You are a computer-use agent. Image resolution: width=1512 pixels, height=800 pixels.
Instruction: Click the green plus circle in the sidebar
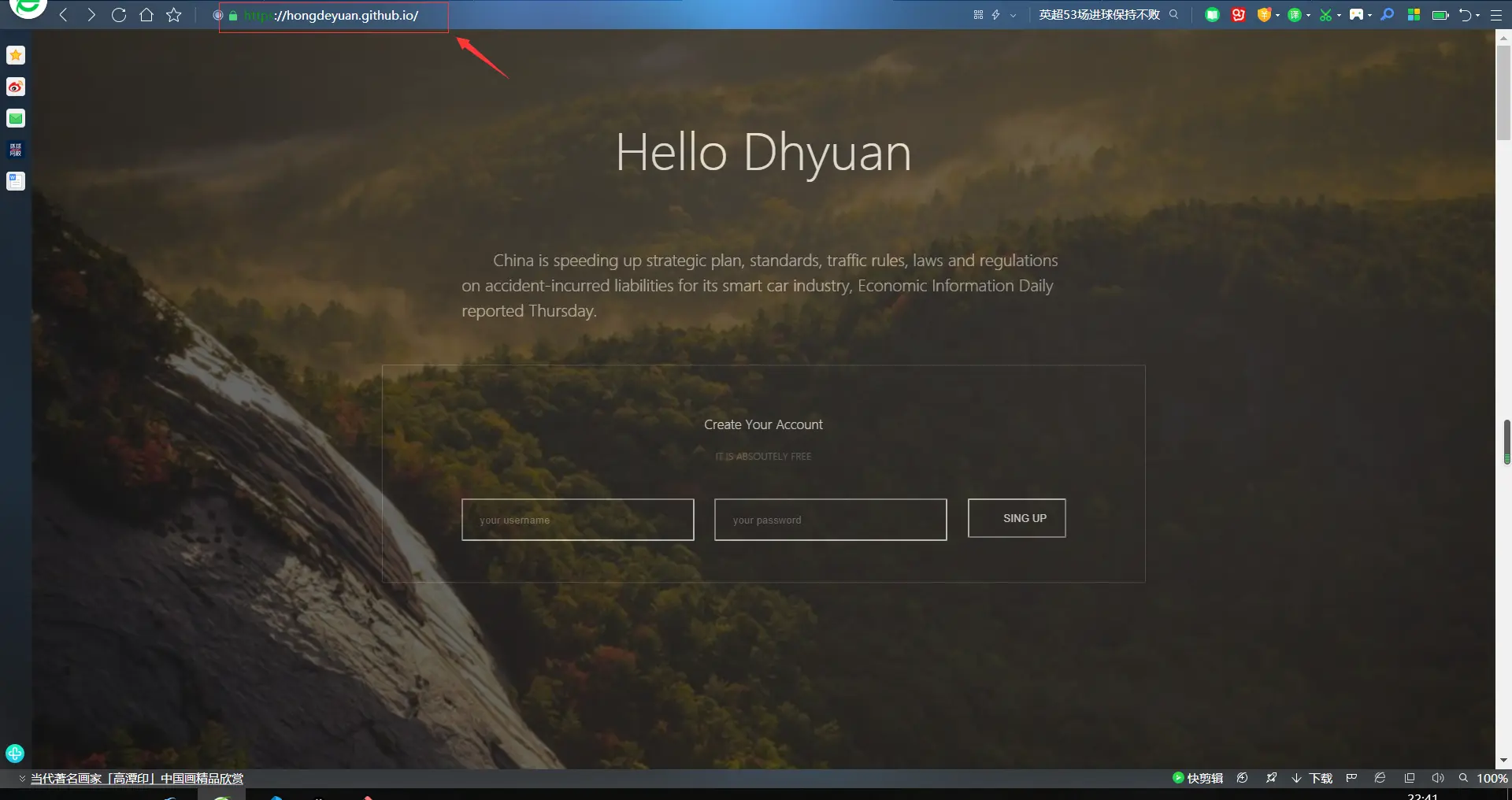pyautogui.click(x=15, y=754)
